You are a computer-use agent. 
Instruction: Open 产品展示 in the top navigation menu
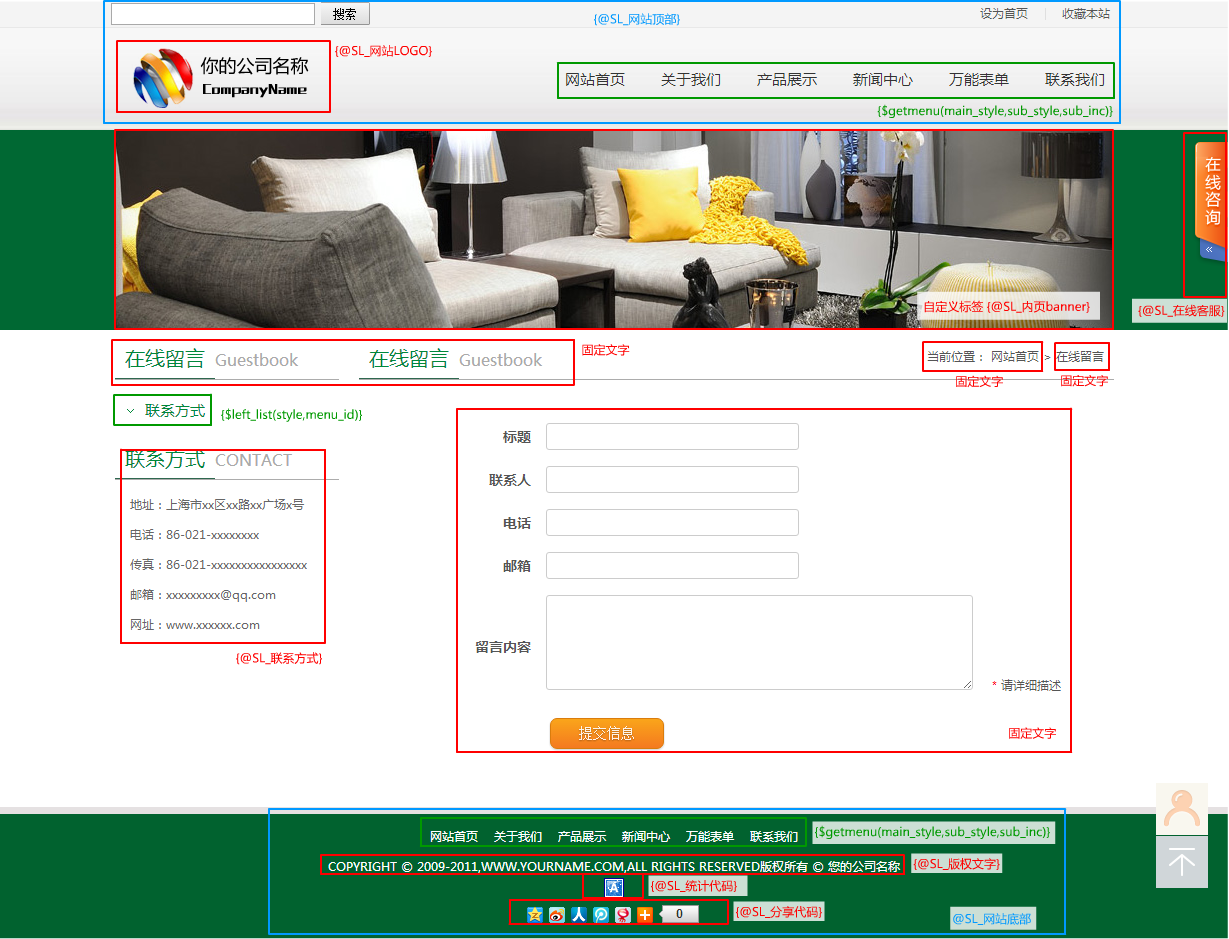787,80
